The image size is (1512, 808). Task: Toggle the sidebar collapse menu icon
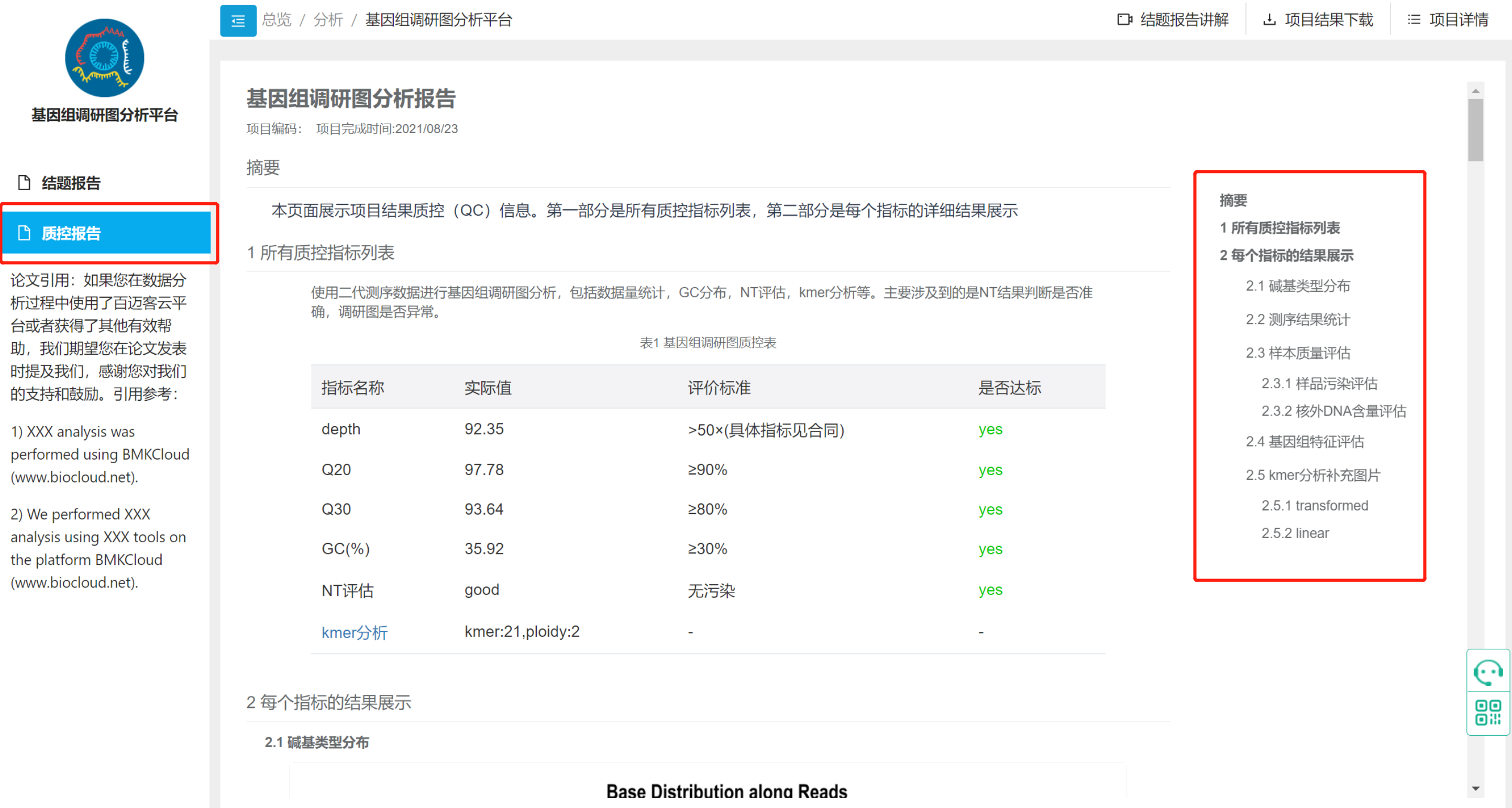[x=238, y=20]
